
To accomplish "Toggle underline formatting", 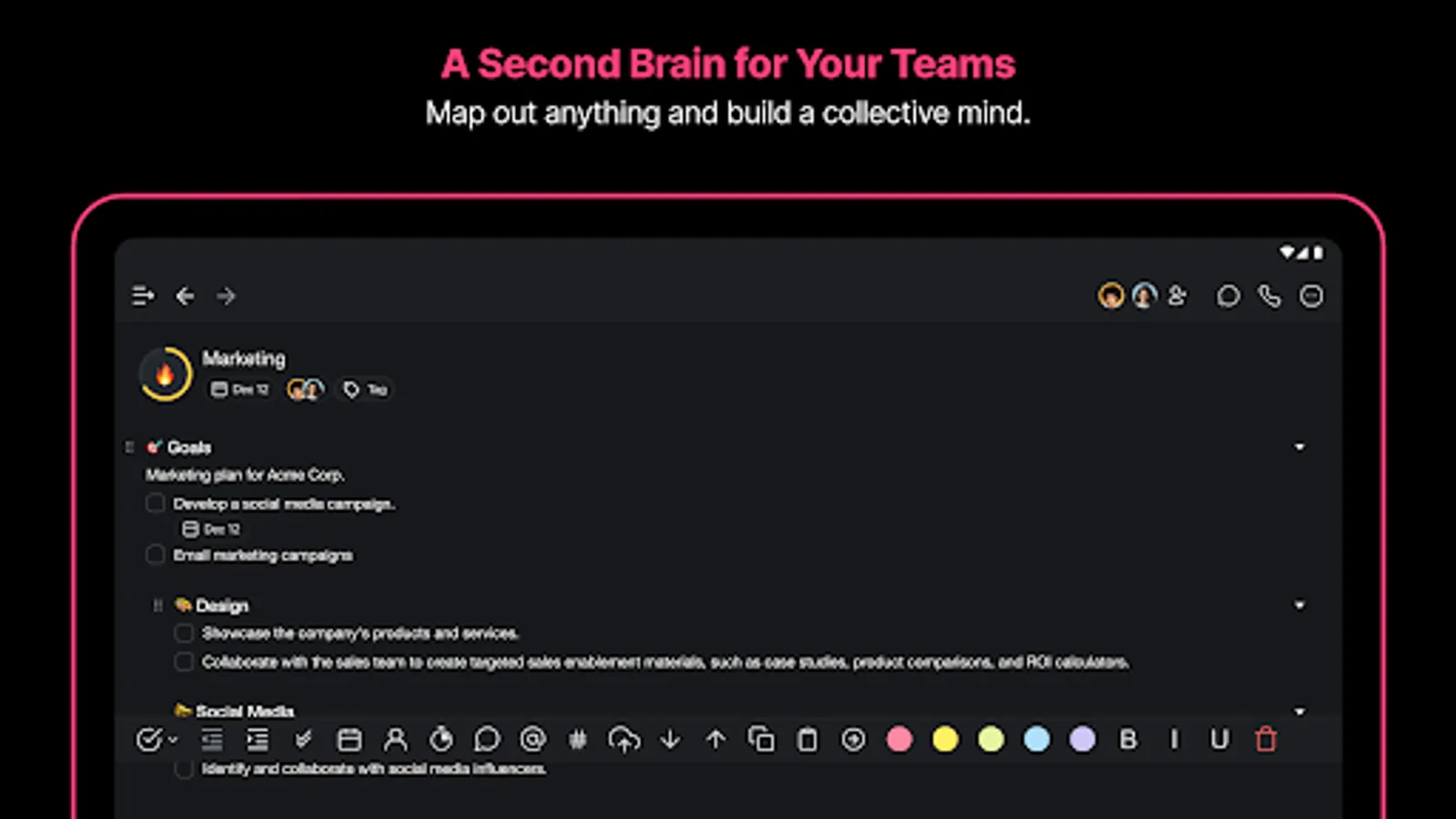I will 1219,740.
